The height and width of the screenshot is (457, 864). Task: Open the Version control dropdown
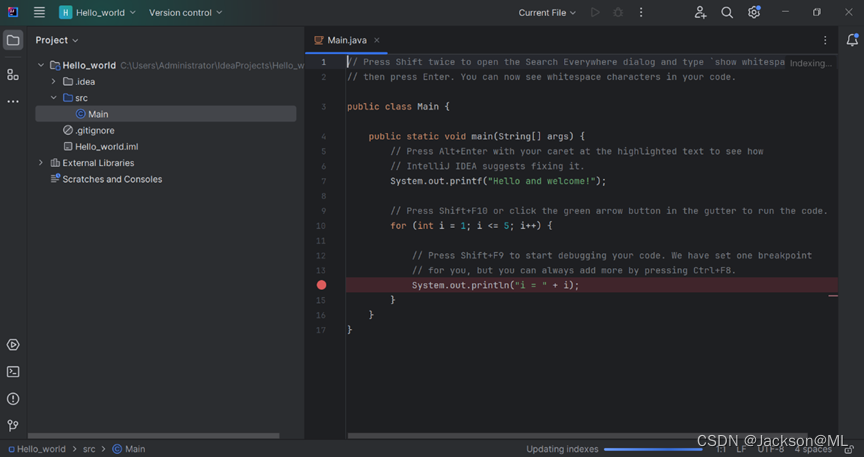pos(185,13)
